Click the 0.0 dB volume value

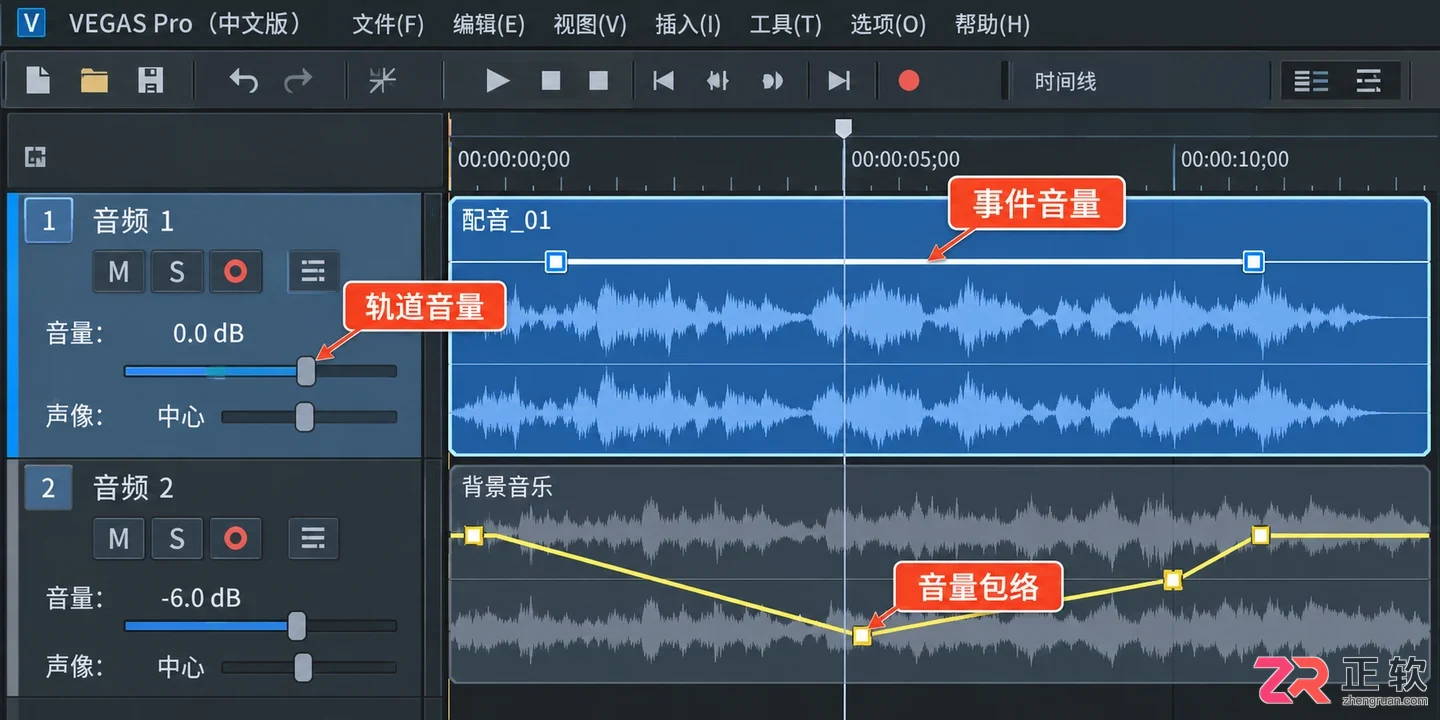[x=208, y=333]
